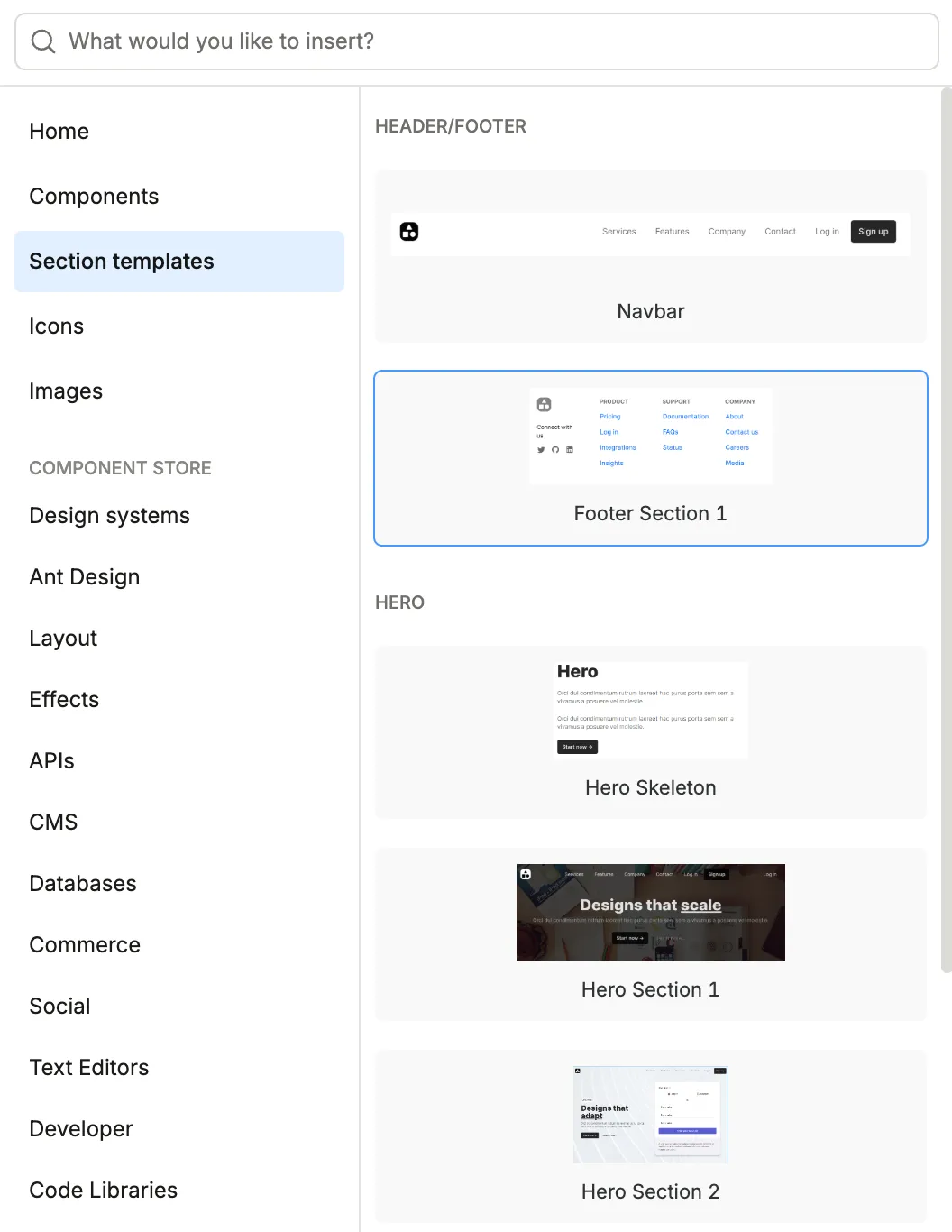The image size is (952, 1232).
Task: Click 'Company' in the Navbar preview
Action: tap(727, 232)
